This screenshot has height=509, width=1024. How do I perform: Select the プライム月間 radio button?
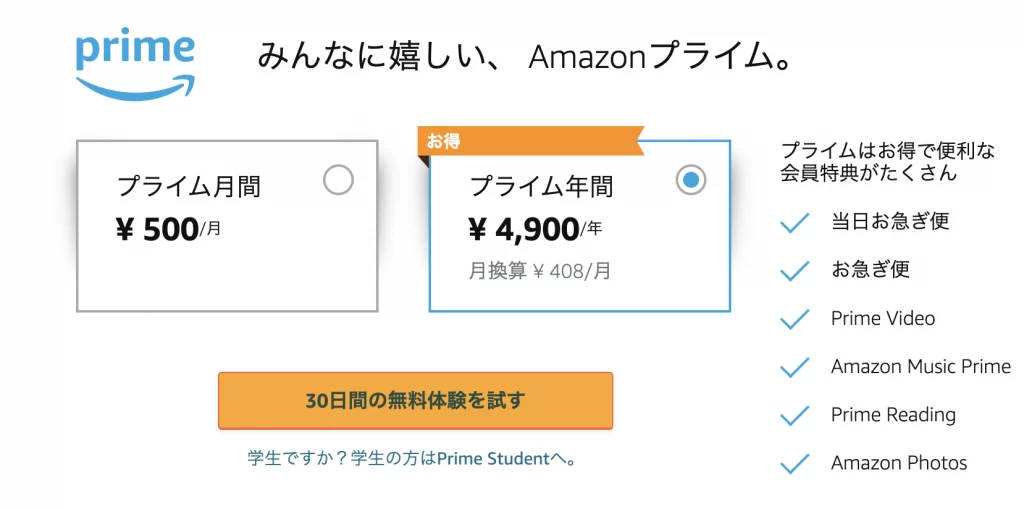pos(338,180)
